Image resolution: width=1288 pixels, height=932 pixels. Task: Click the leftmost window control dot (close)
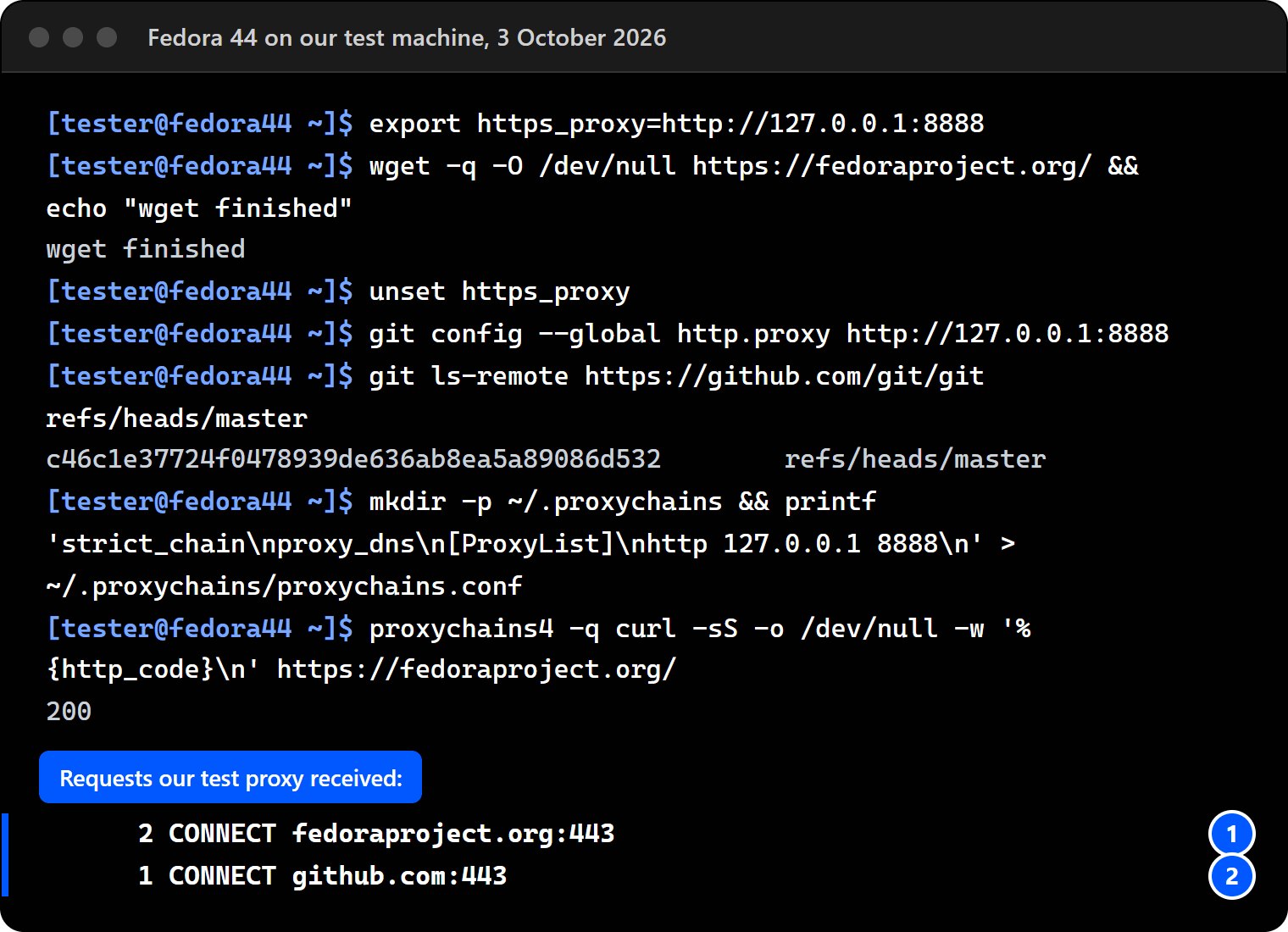click(x=39, y=37)
